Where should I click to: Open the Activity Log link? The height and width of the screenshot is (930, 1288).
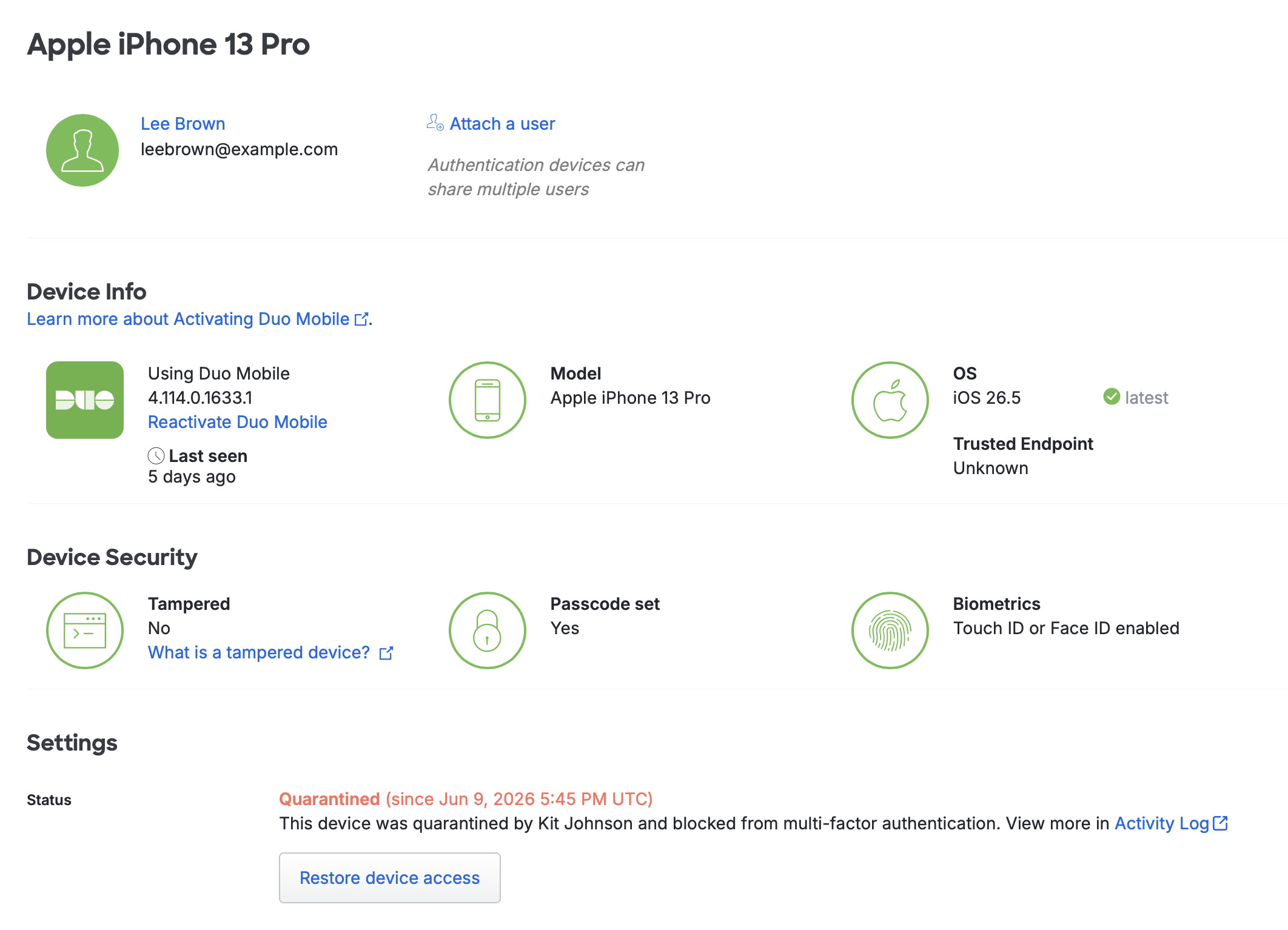pyautogui.click(x=1162, y=823)
